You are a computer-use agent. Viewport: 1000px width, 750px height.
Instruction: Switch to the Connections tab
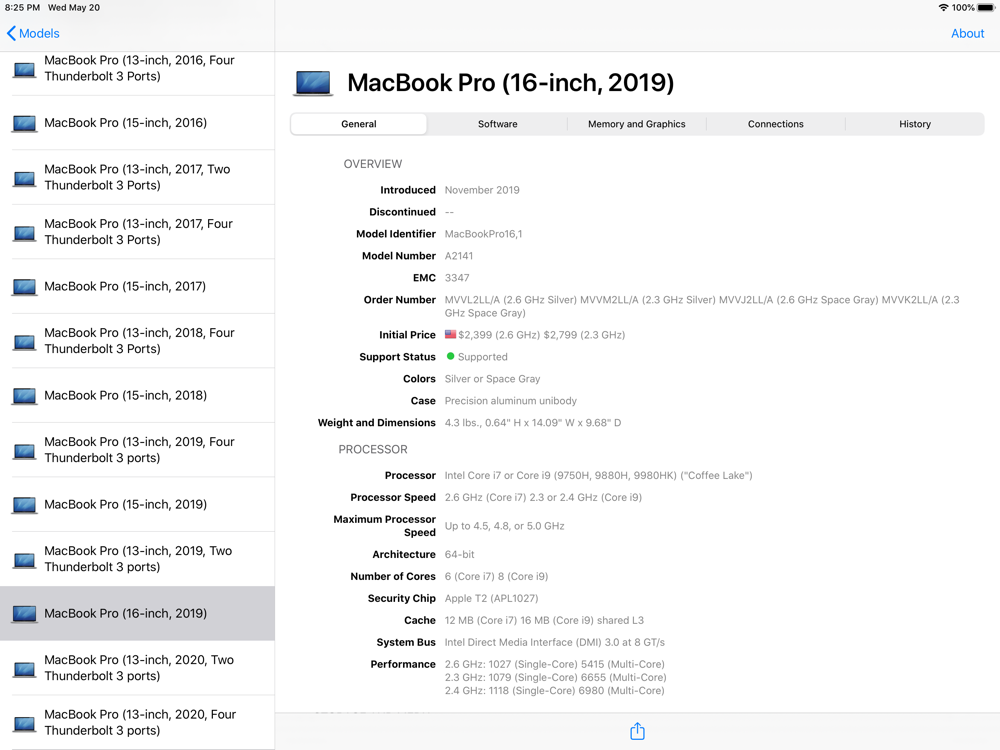776,124
